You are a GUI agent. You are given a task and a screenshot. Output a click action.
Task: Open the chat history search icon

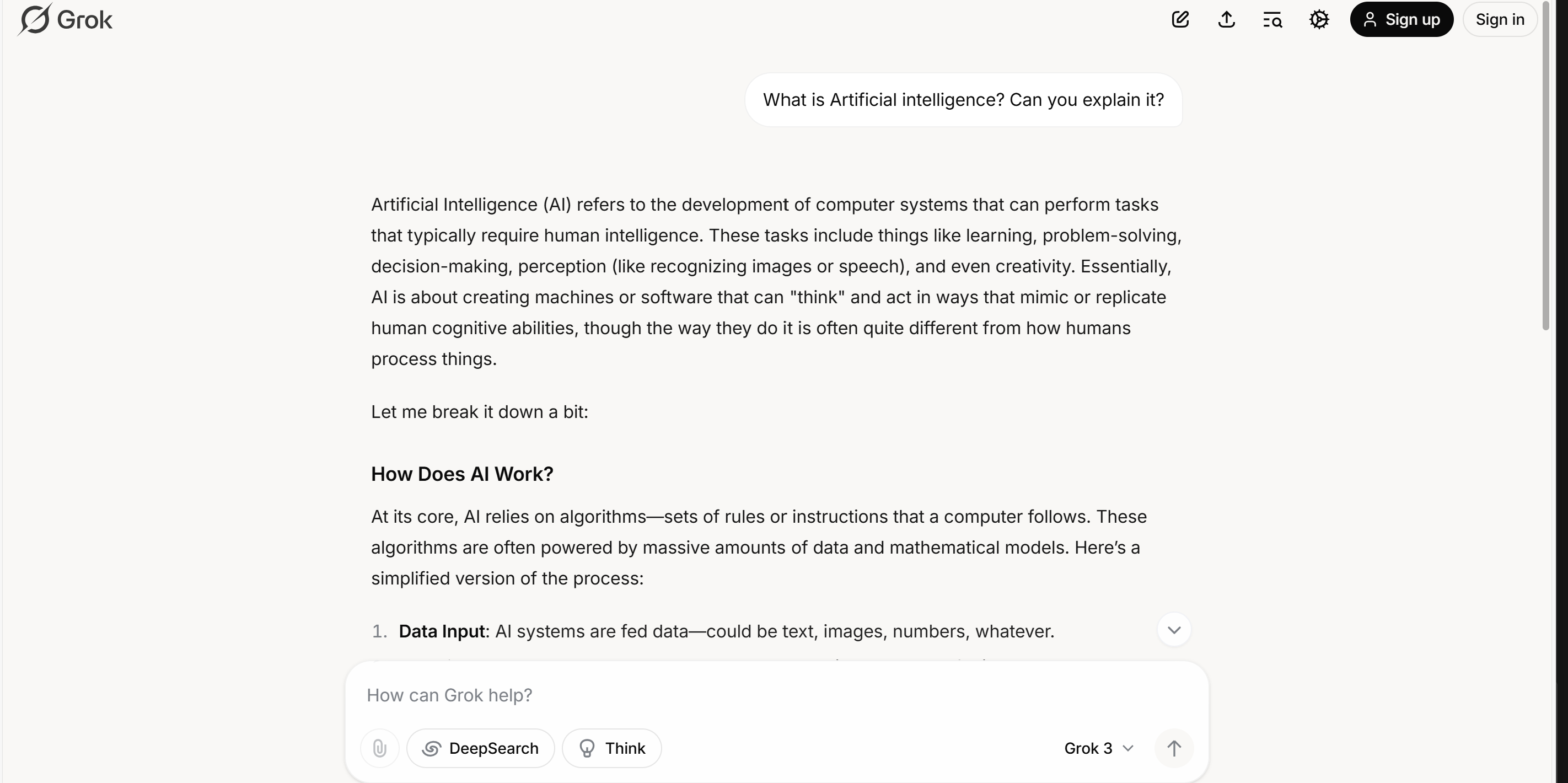tap(1273, 19)
